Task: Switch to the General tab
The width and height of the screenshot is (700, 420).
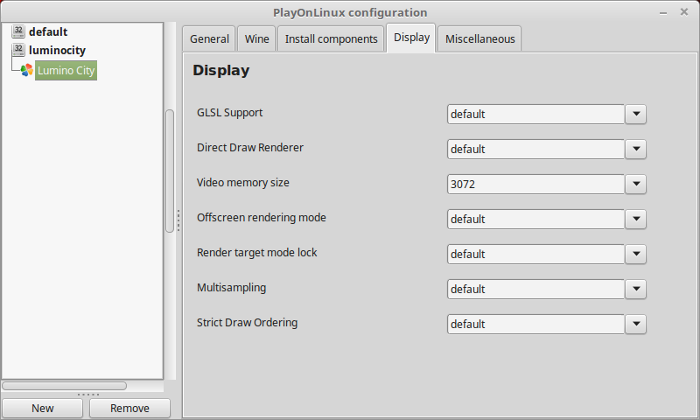Action: point(209,39)
